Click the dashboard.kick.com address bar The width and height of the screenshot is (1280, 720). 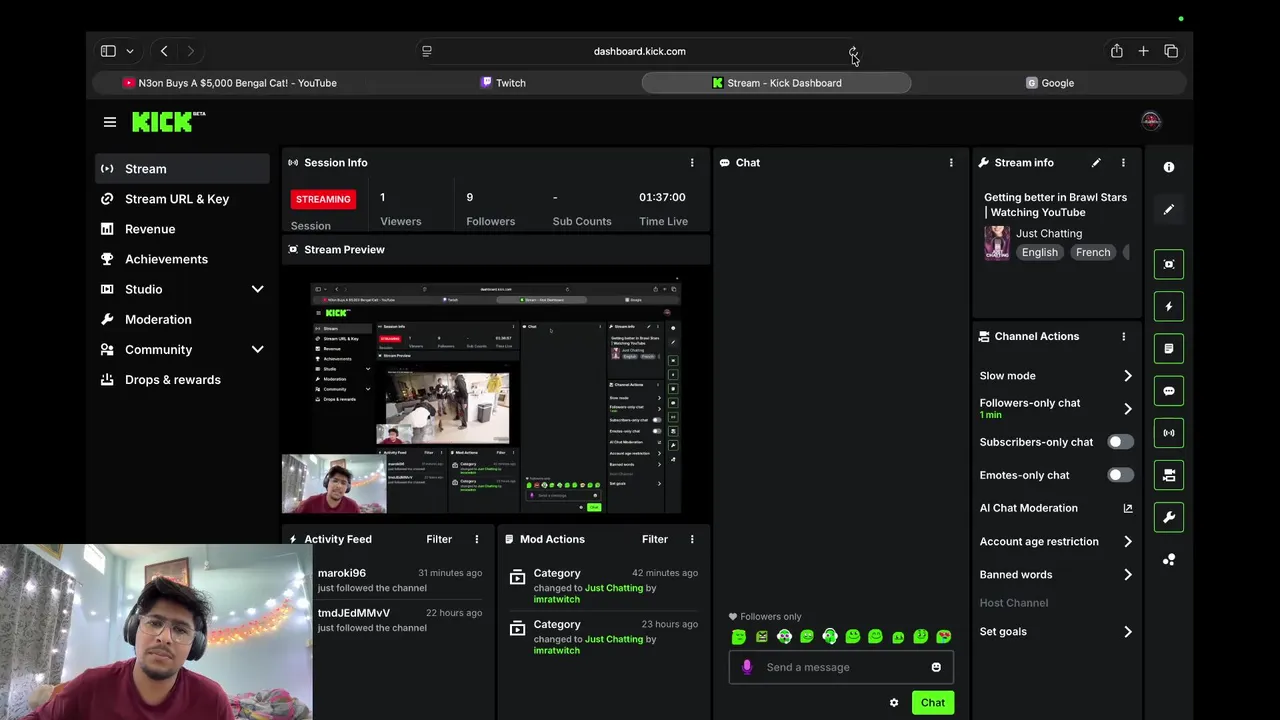[x=640, y=51]
